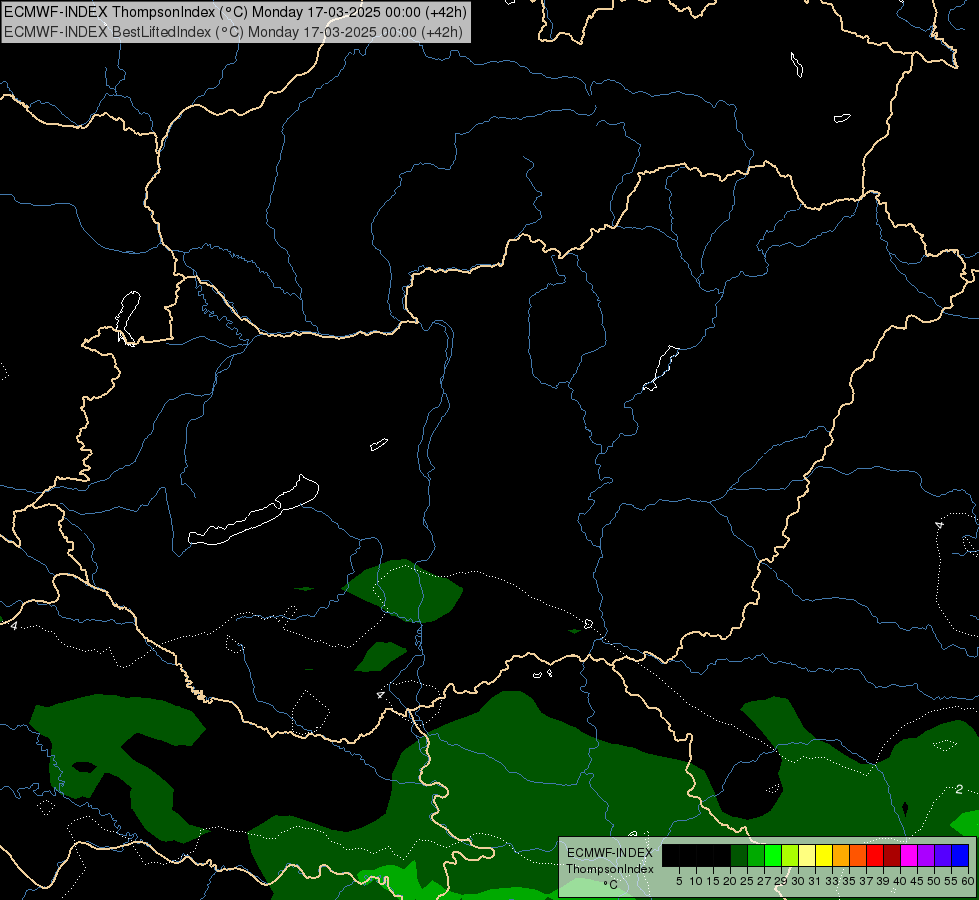Click legend tick value 35
This screenshot has height=900, width=979.
click(x=849, y=881)
